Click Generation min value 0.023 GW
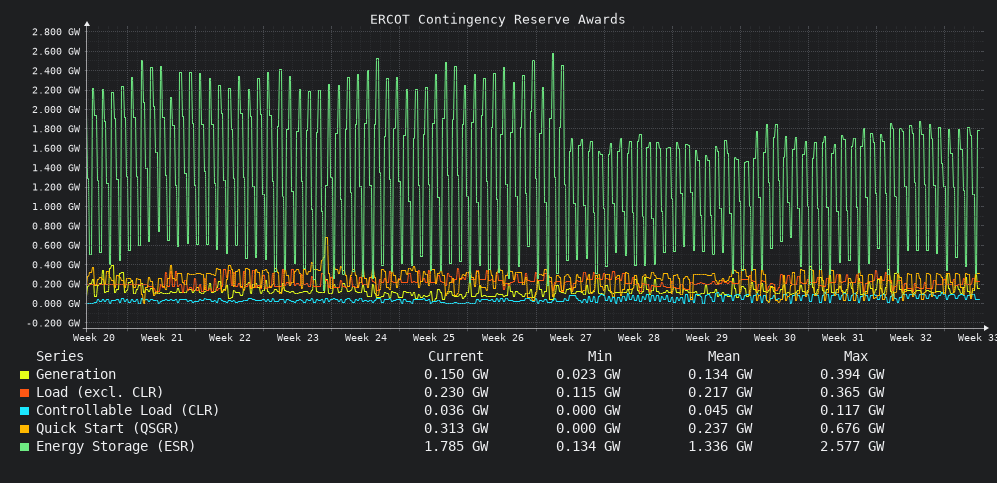The width and height of the screenshot is (997, 483). pos(588,375)
